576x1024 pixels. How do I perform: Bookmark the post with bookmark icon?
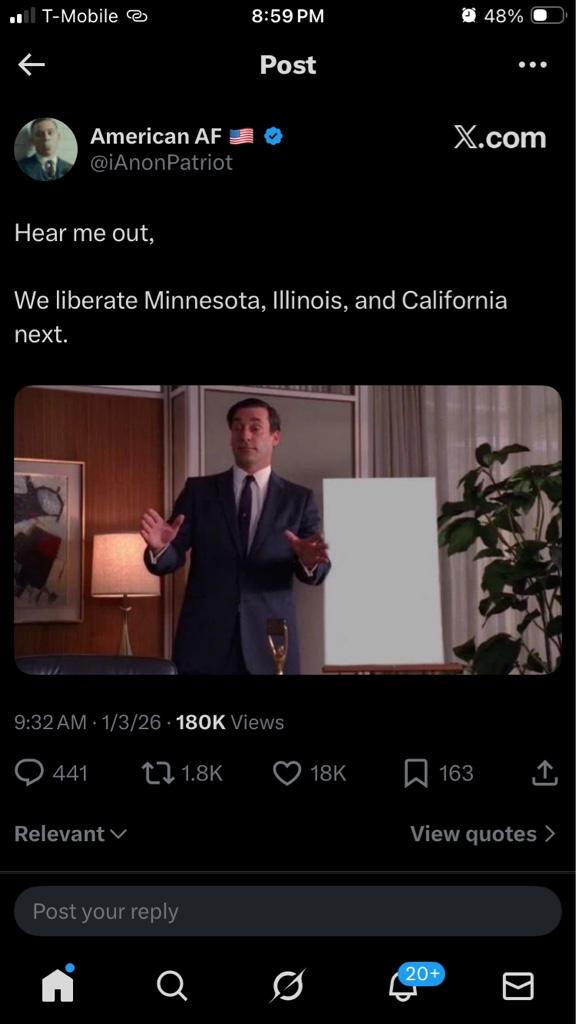(x=416, y=773)
